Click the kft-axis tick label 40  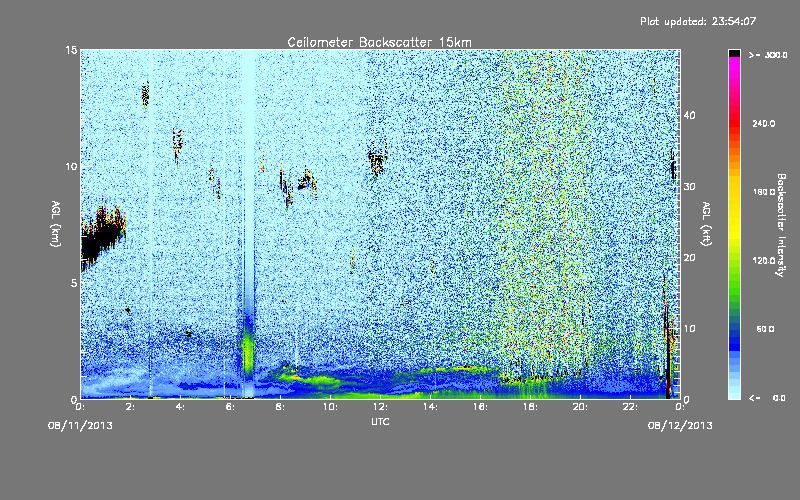click(689, 115)
